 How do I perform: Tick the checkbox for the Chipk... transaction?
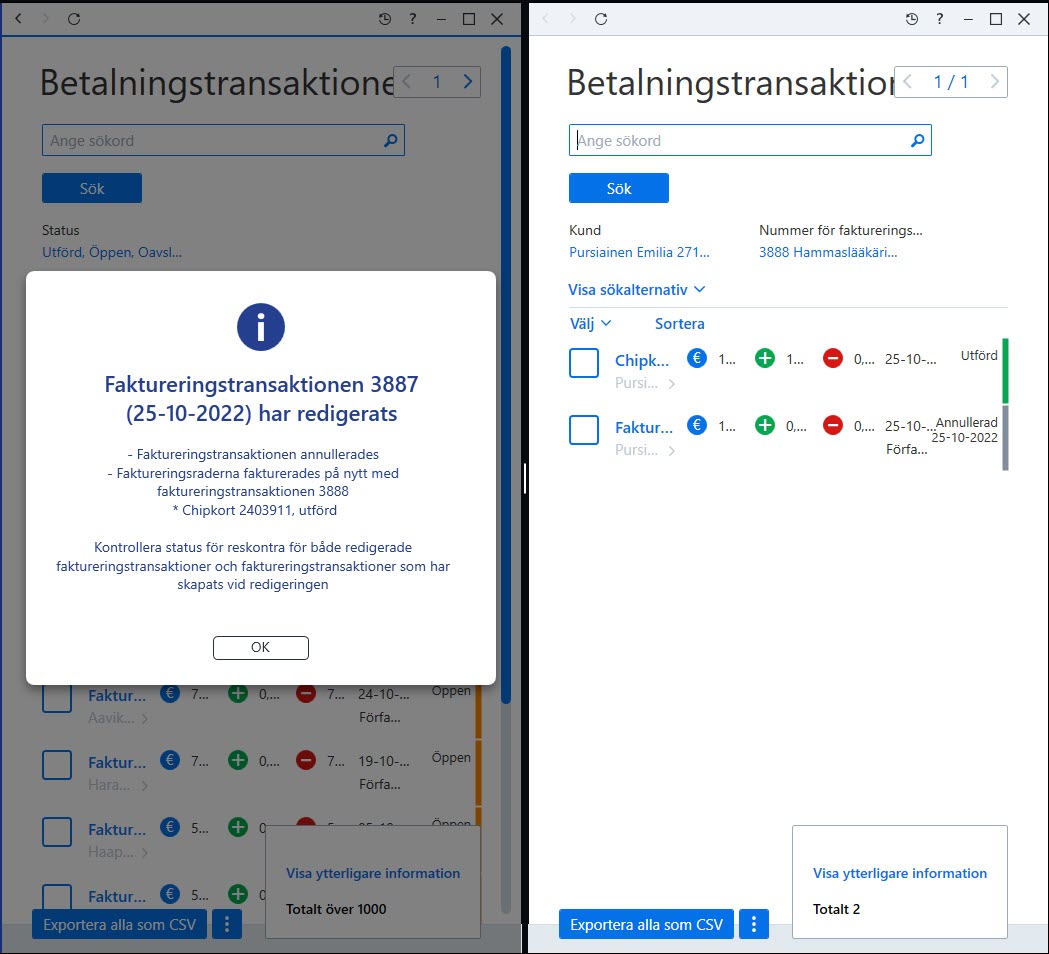coord(584,363)
